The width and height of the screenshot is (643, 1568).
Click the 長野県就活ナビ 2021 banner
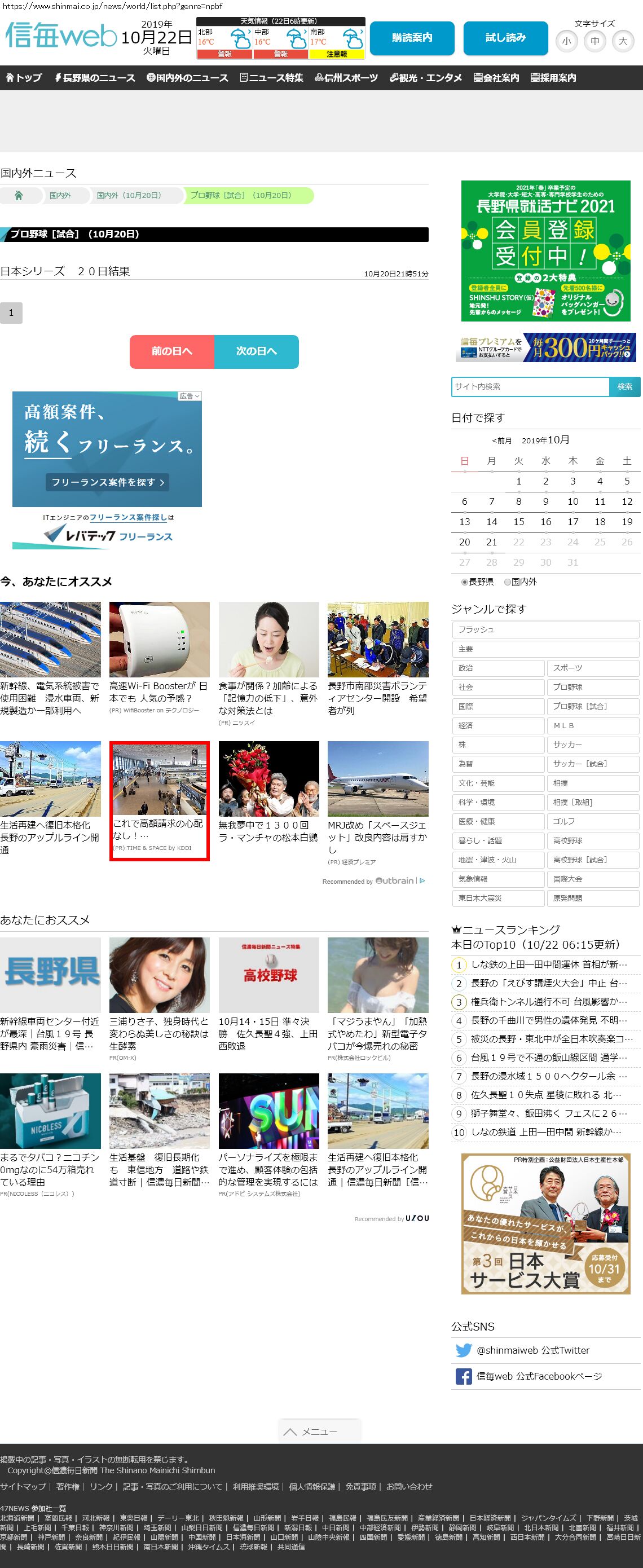(x=545, y=251)
